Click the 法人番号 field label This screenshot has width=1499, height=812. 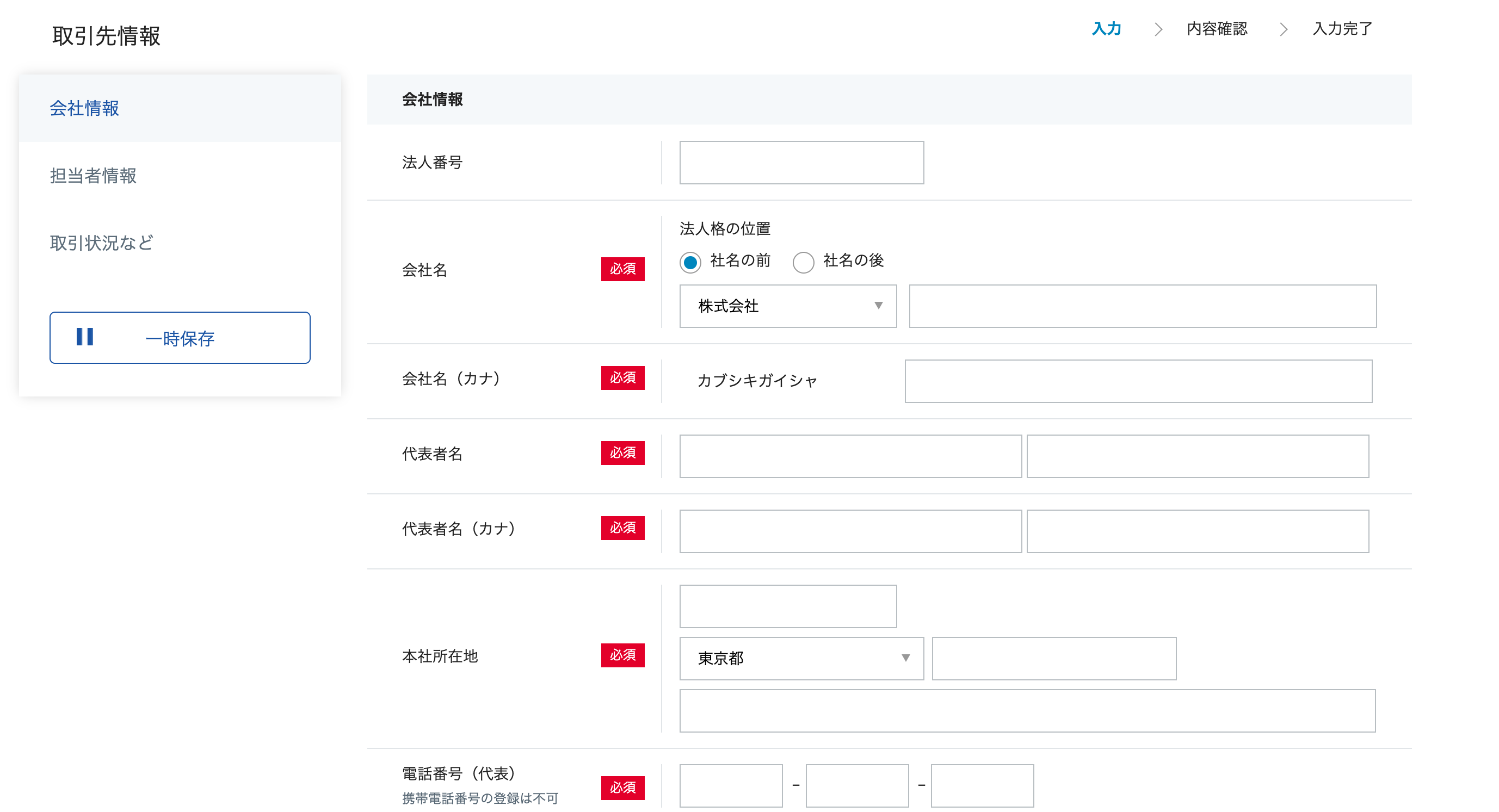click(x=433, y=162)
